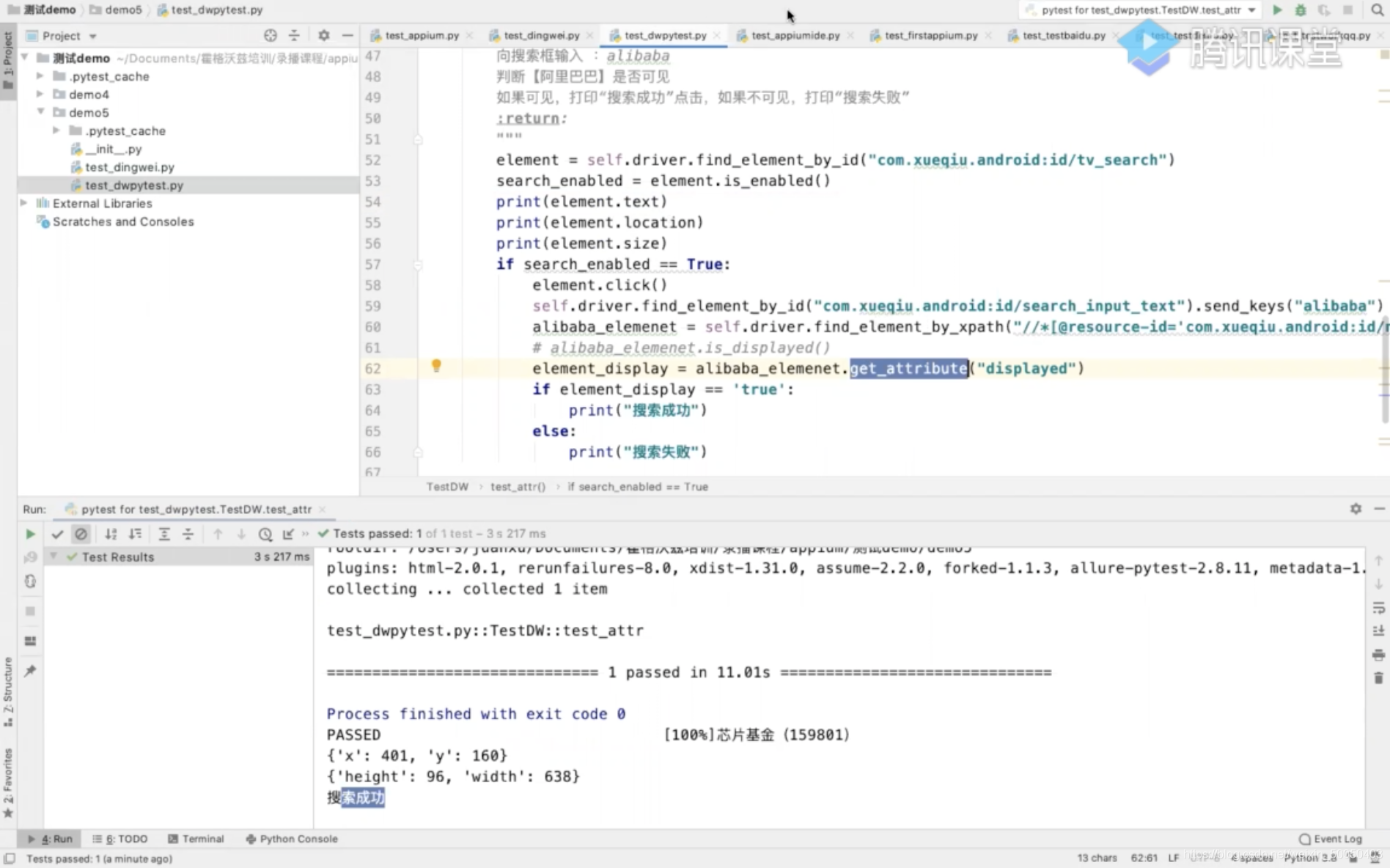Screen dimensions: 1390x868
Task: Open run configuration dropdown
Action: 1141,10
